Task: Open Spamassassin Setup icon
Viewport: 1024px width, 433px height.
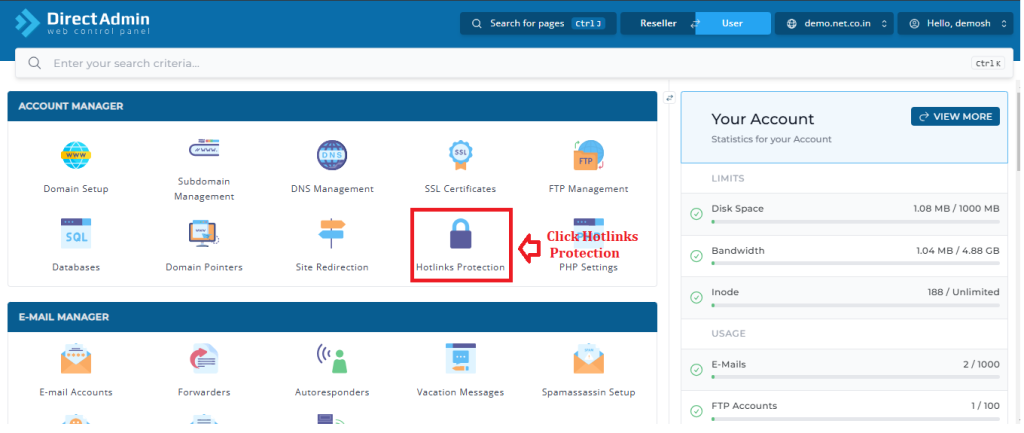Action: point(588,359)
